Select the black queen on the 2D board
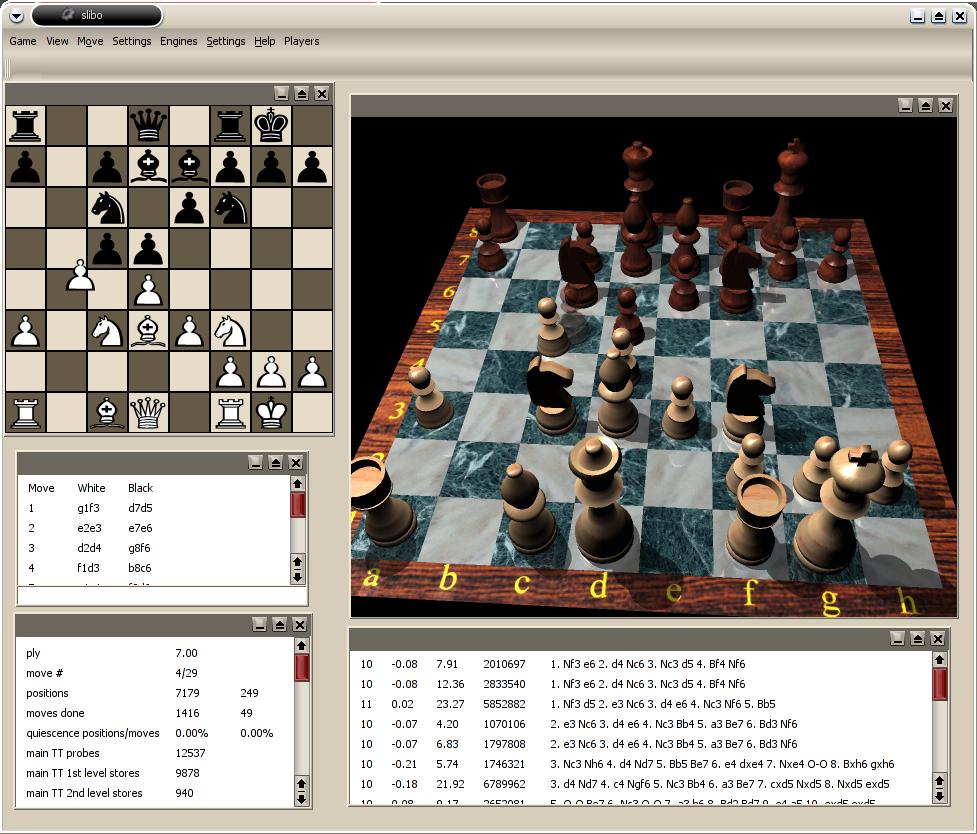Image resolution: width=977 pixels, height=834 pixels. (148, 126)
